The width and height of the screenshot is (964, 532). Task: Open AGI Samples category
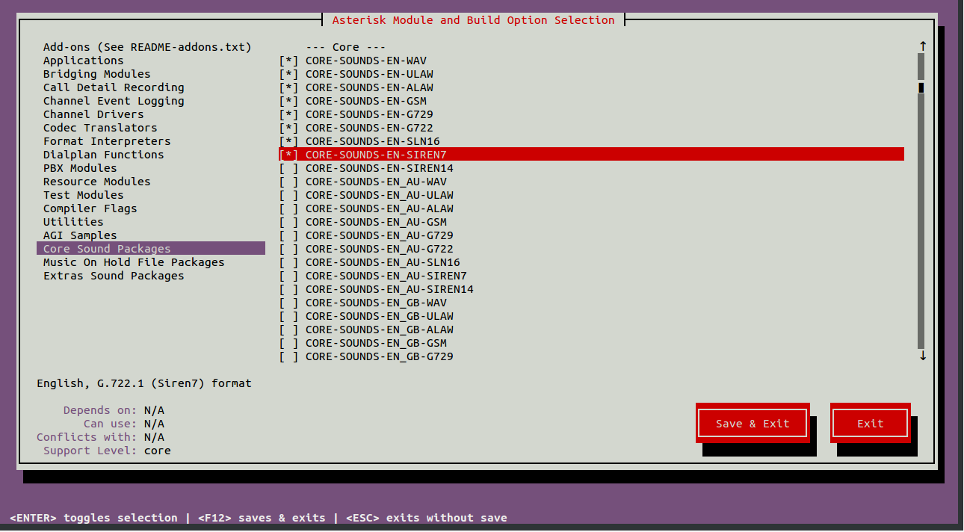(79, 236)
